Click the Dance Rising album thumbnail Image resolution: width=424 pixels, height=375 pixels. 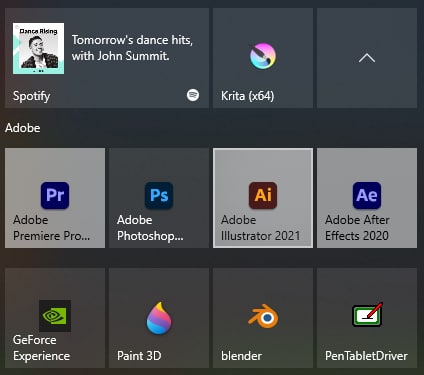coord(39,49)
